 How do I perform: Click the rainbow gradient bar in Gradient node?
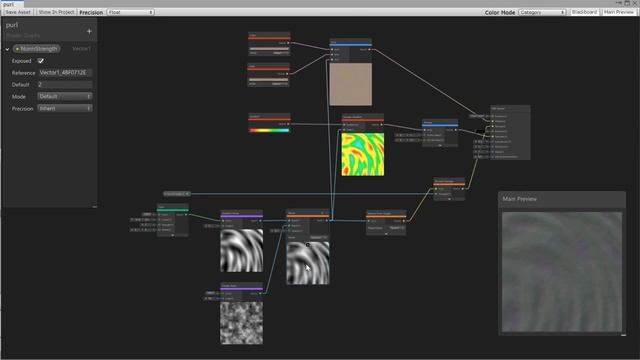pyautogui.click(x=269, y=131)
